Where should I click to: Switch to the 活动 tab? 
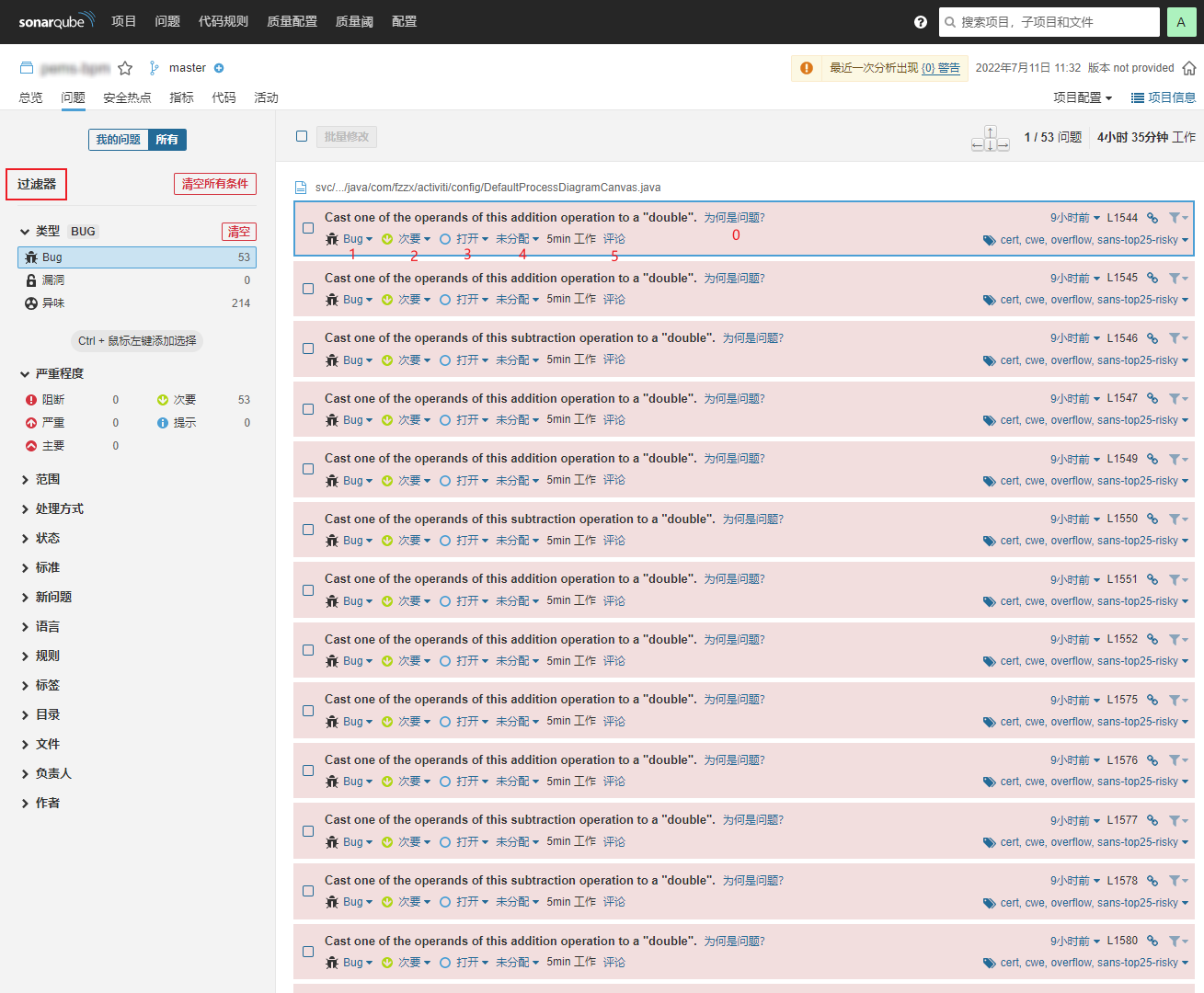tap(266, 97)
